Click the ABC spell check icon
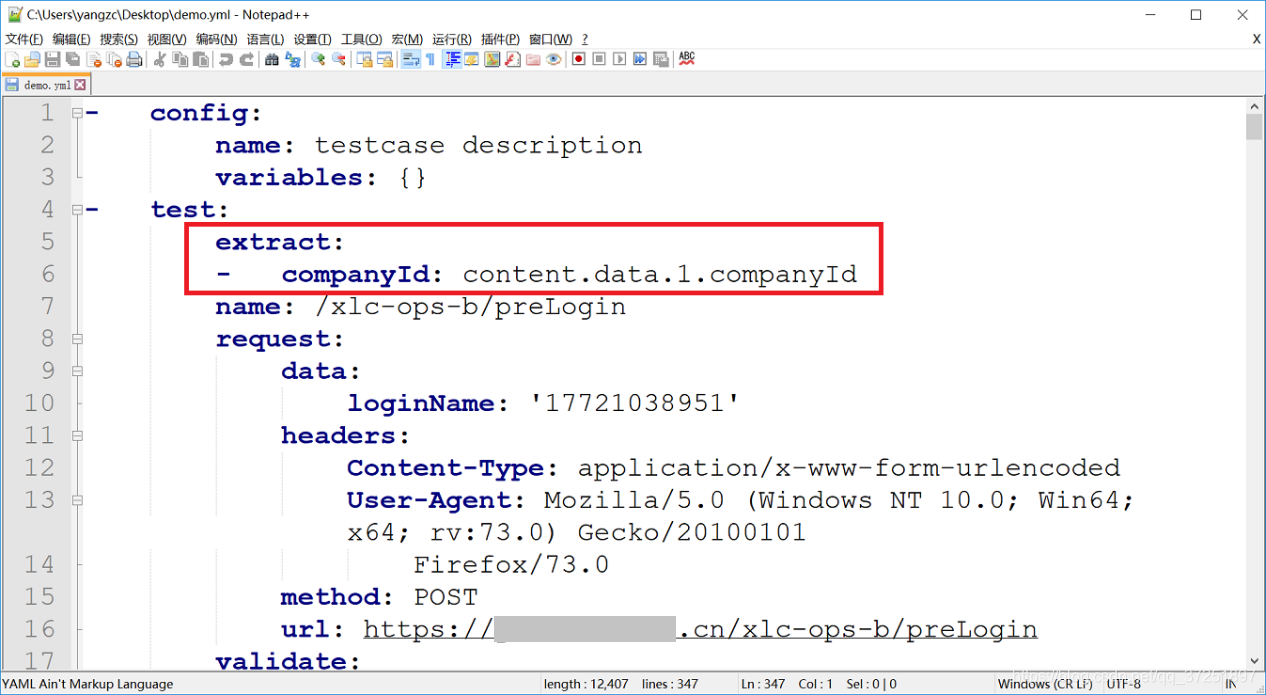Screen dimensions: 1266x695 point(686,60)
